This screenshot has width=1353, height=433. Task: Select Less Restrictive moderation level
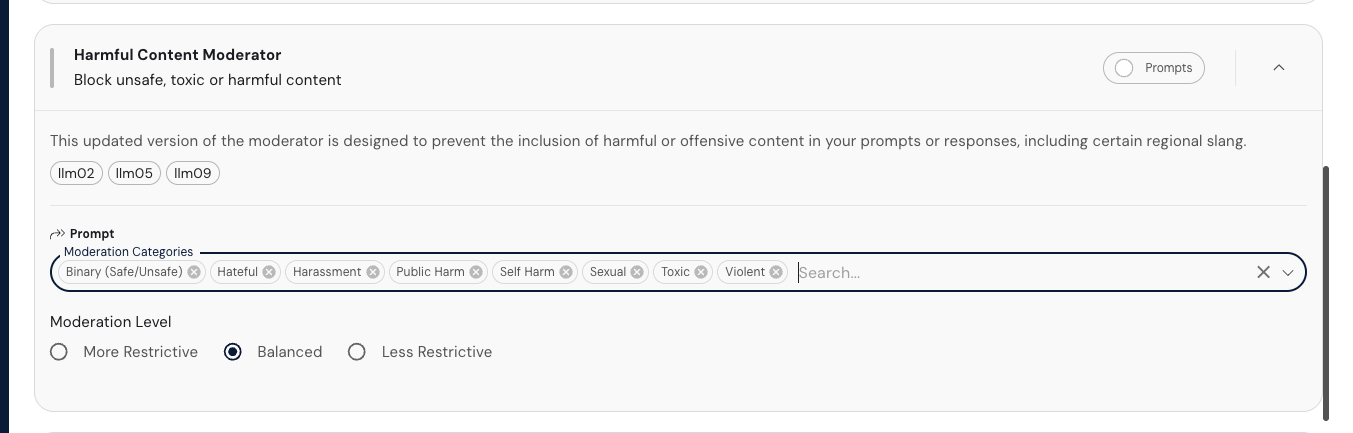[357, 352]
